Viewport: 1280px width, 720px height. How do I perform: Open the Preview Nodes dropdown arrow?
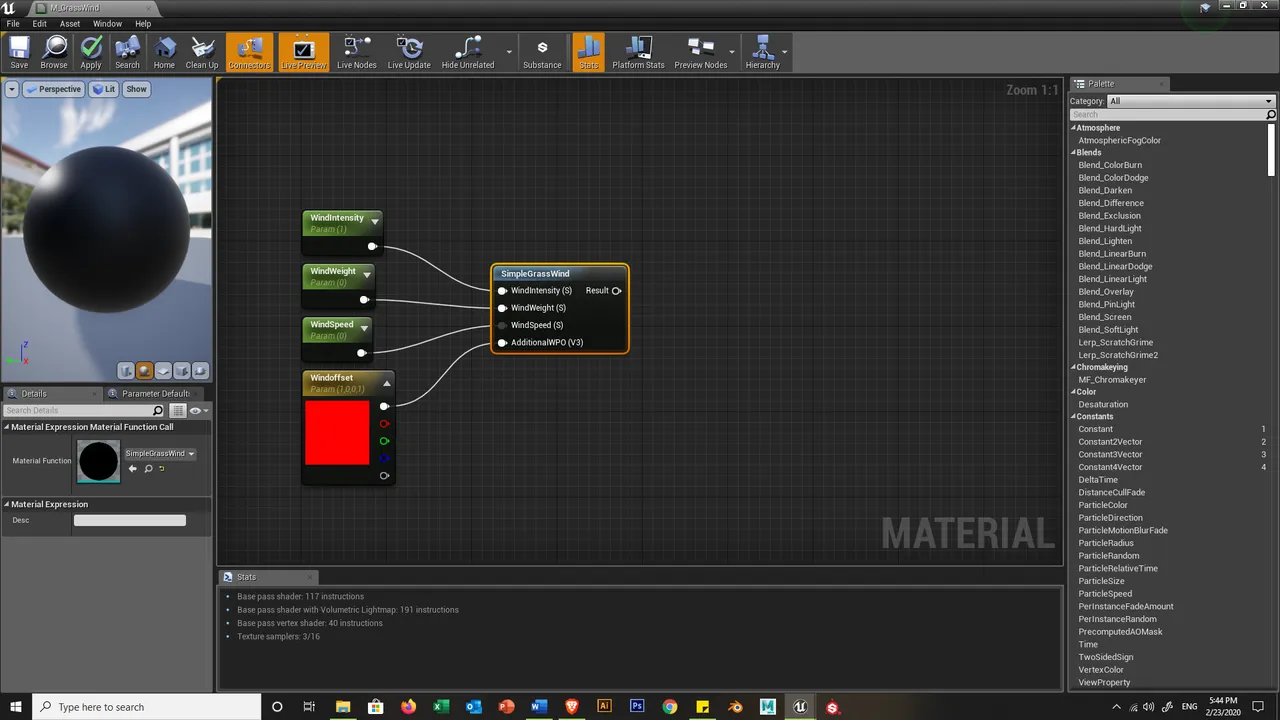coord(732,52)
